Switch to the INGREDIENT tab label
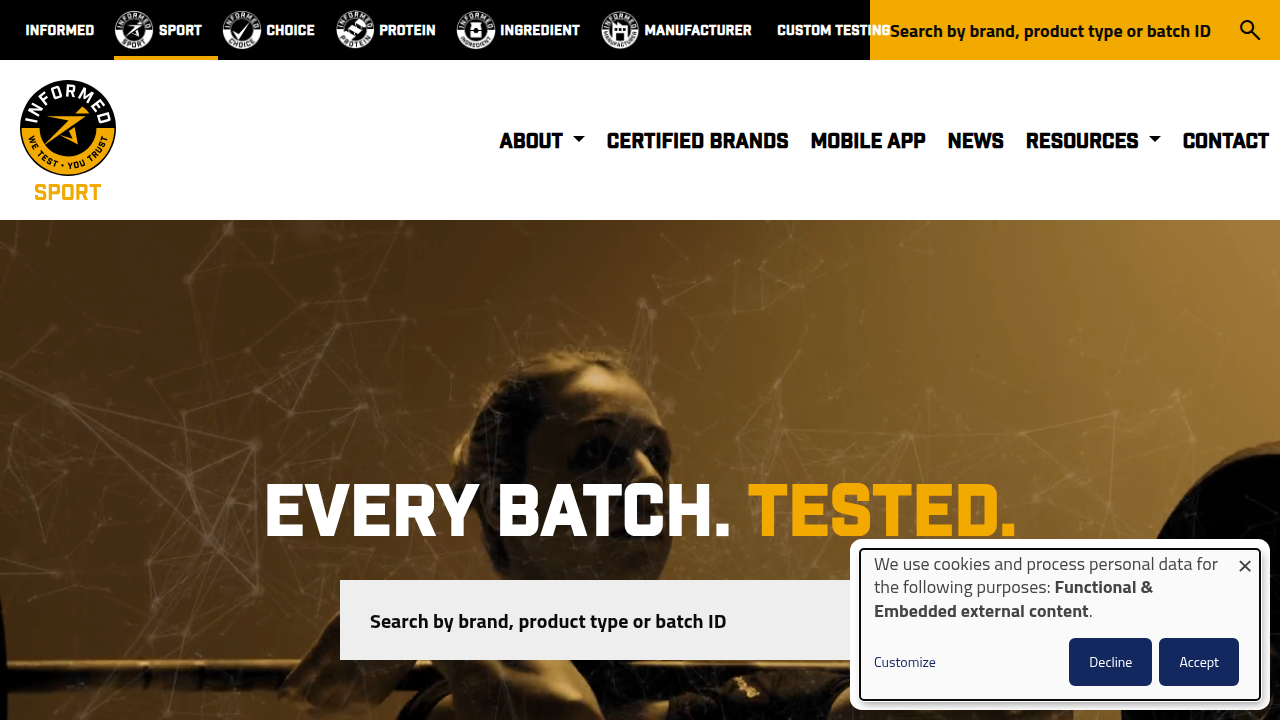The height and width of the screenshot is (720, 1280). [540, 30]
